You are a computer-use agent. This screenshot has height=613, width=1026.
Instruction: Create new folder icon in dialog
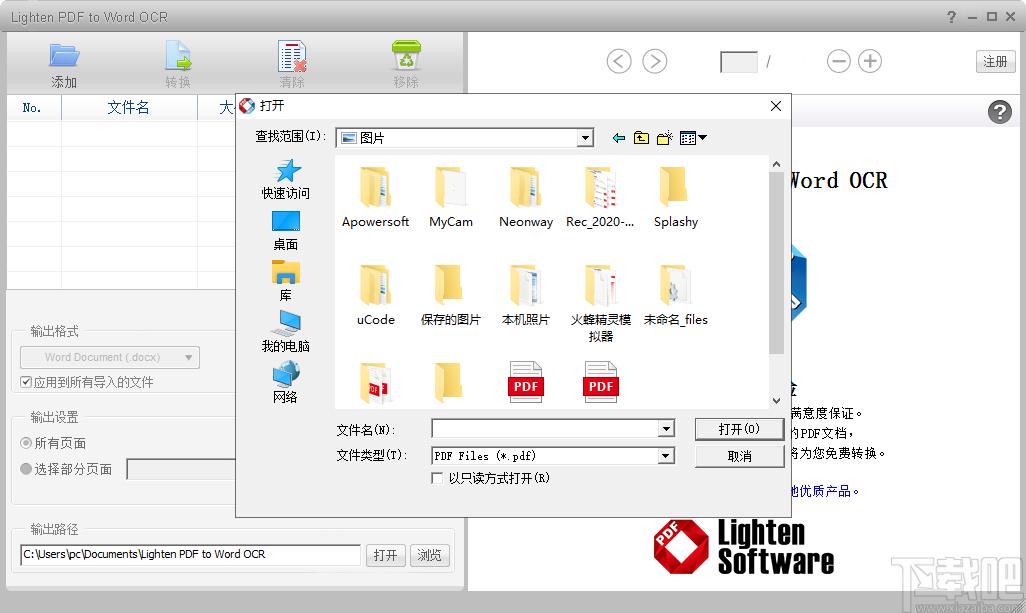click(665, 138)
